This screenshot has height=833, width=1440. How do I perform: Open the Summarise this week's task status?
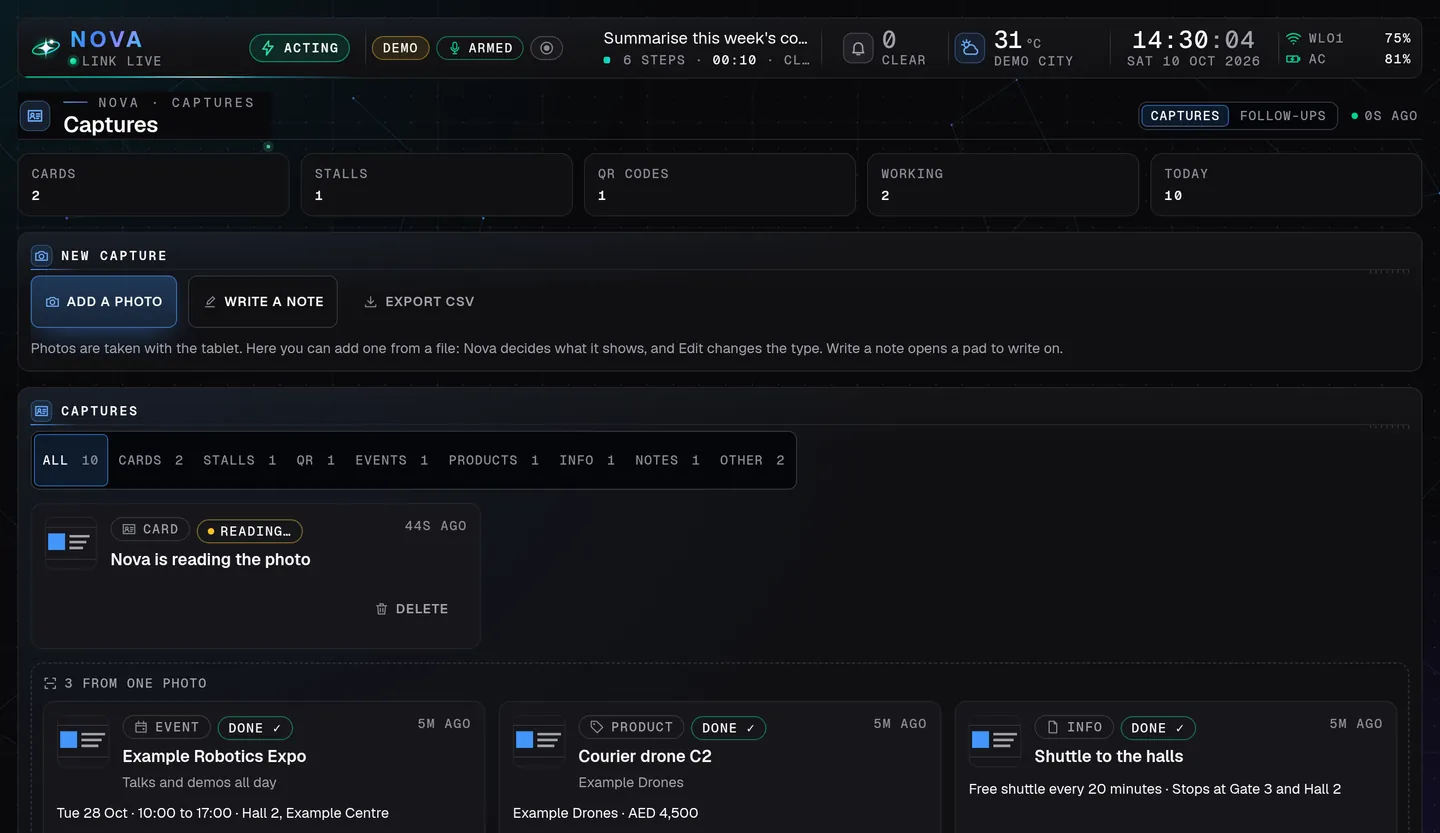[x=706, y=48]
